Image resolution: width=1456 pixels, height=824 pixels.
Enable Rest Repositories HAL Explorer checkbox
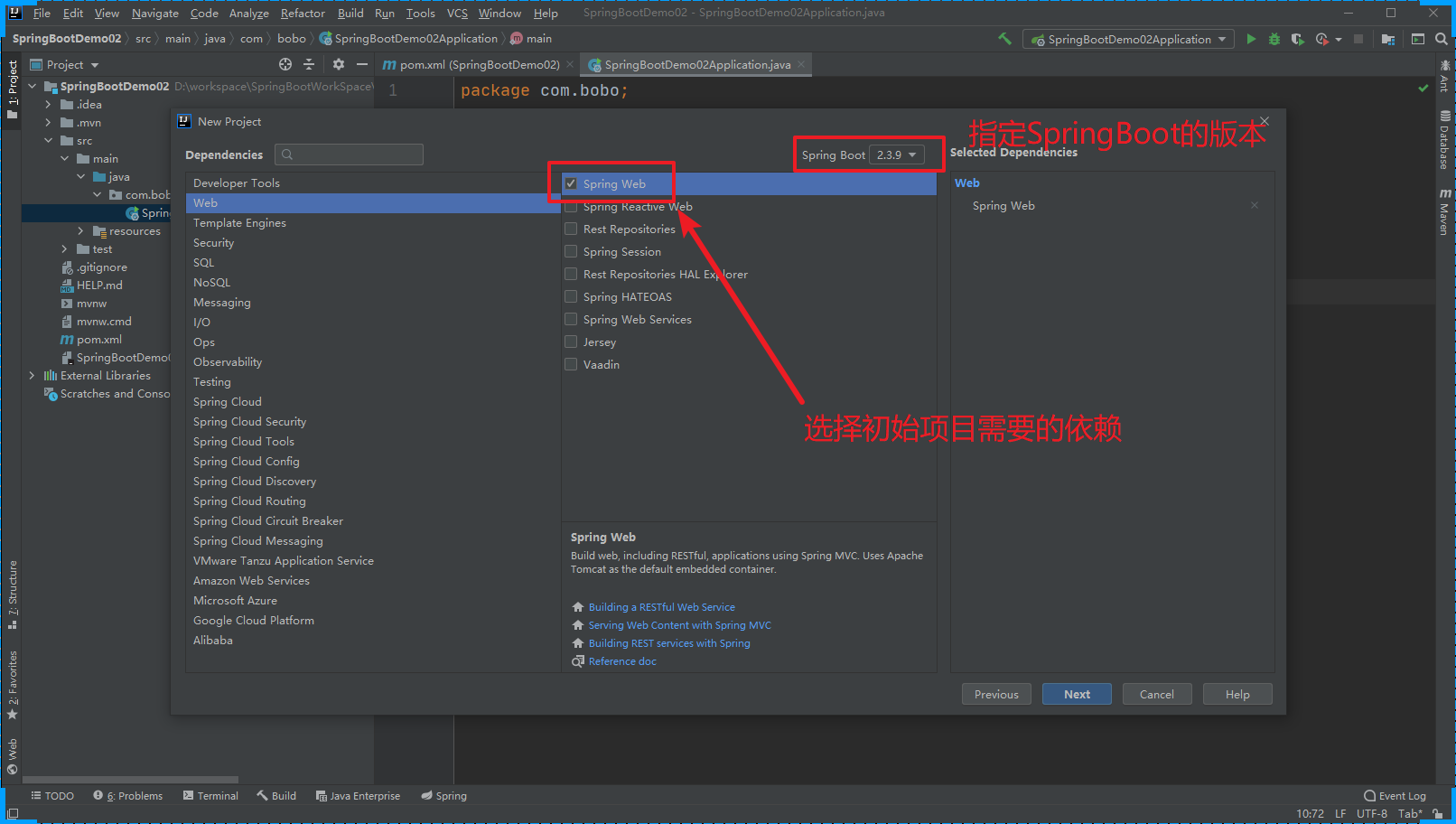click(x=571, y=274)
